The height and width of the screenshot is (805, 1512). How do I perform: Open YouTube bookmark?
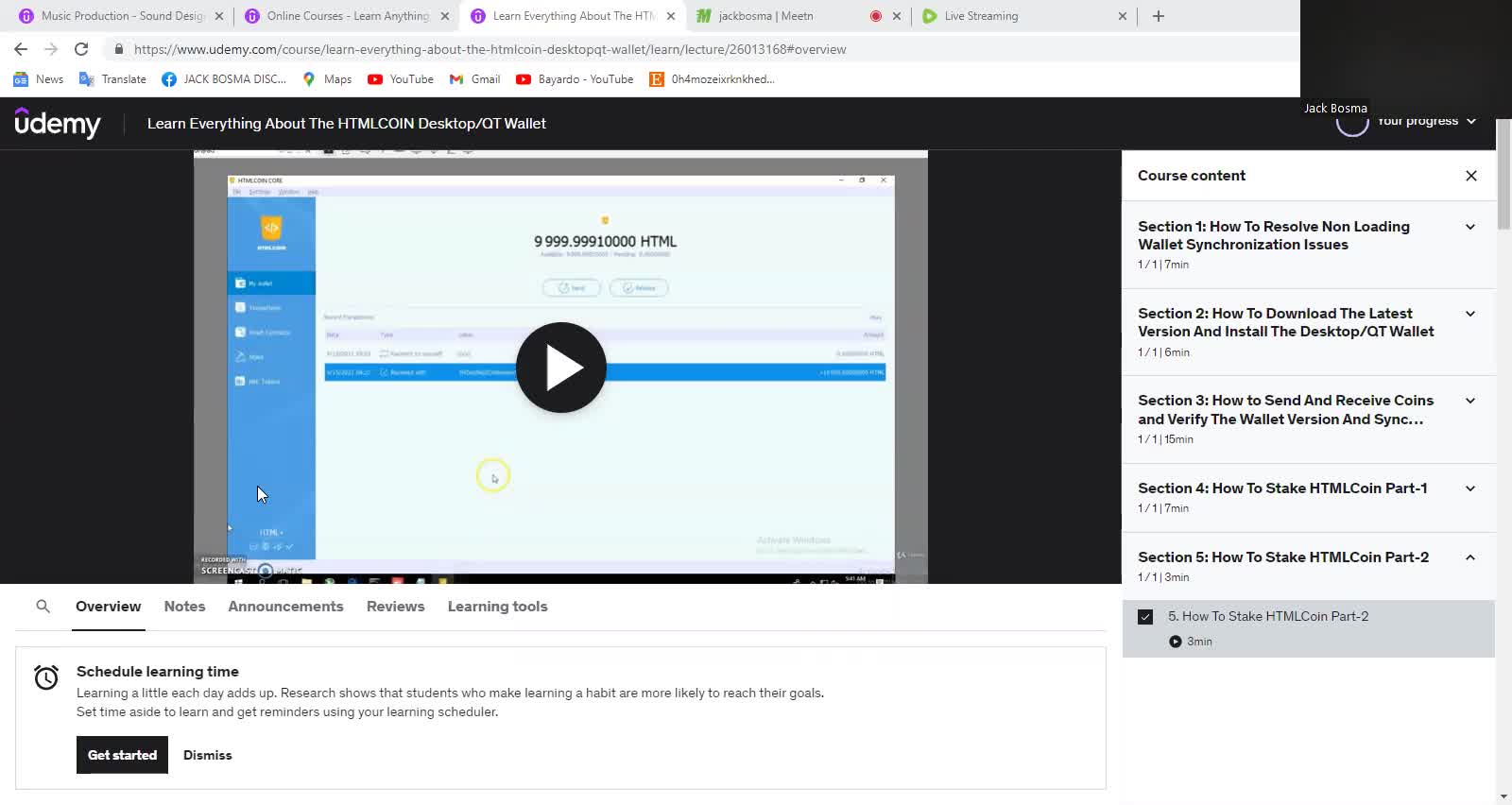point(401,79)
